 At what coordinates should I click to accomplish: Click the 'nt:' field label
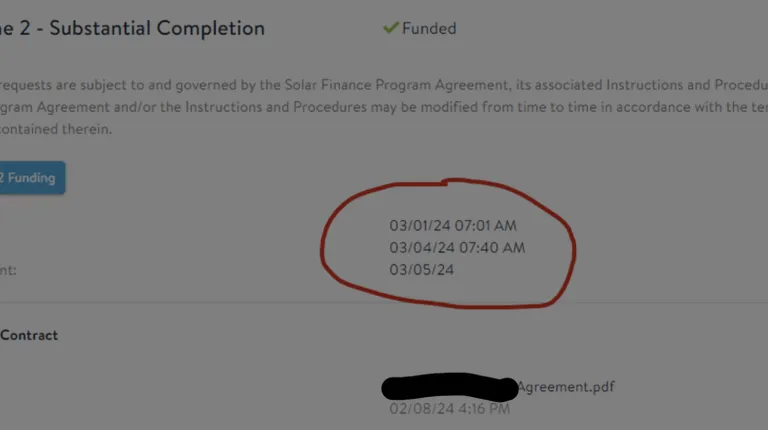coord(9,269)
